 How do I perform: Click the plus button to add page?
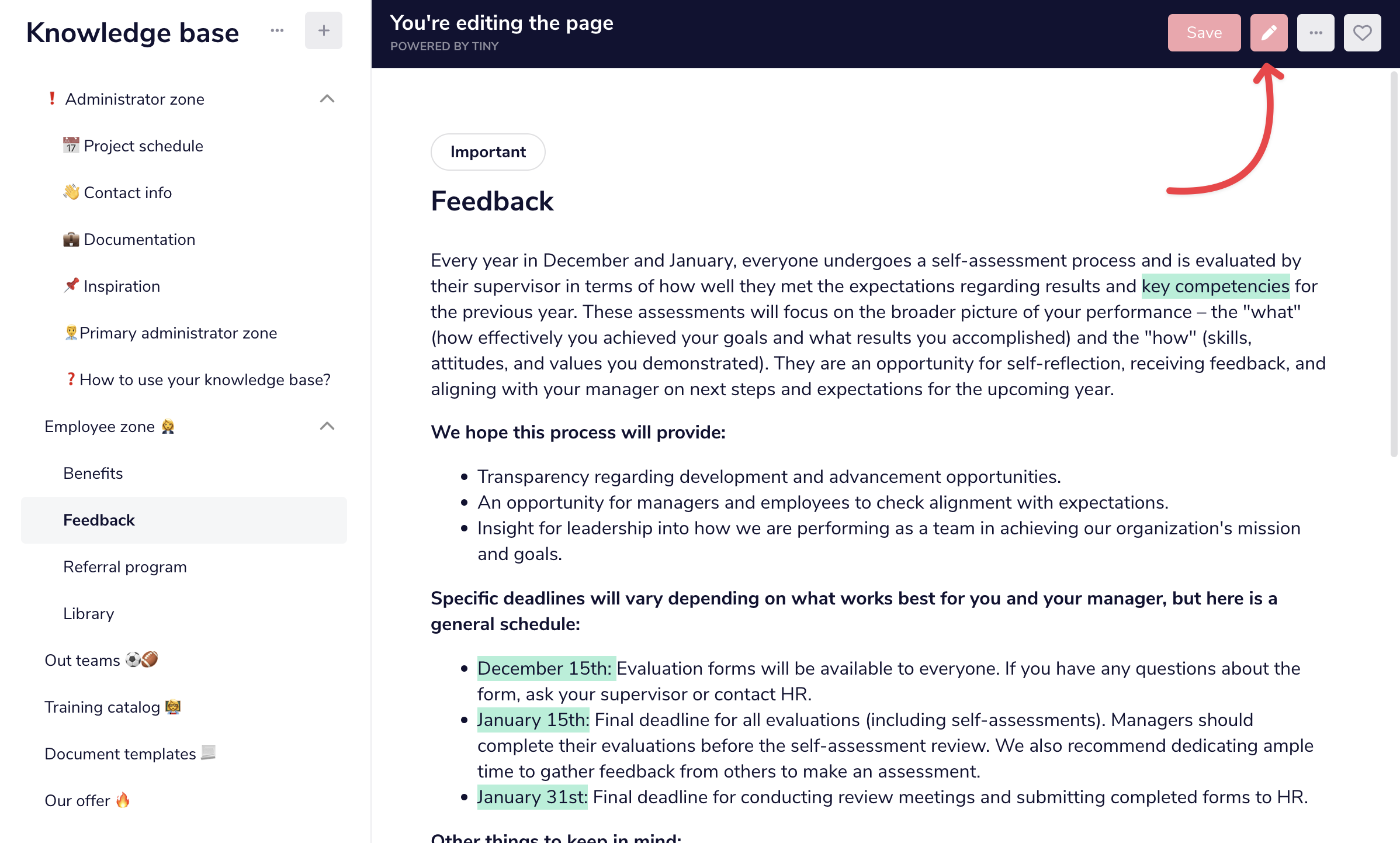click(324, 30)
